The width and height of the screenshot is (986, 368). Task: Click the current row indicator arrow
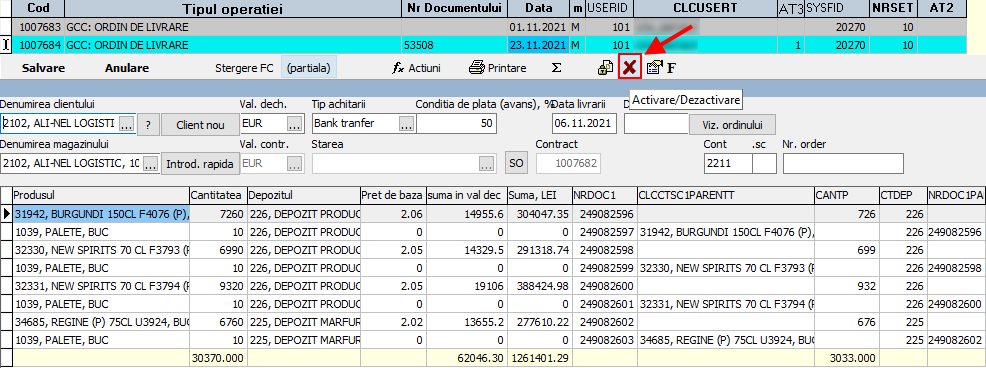point(6,214)
